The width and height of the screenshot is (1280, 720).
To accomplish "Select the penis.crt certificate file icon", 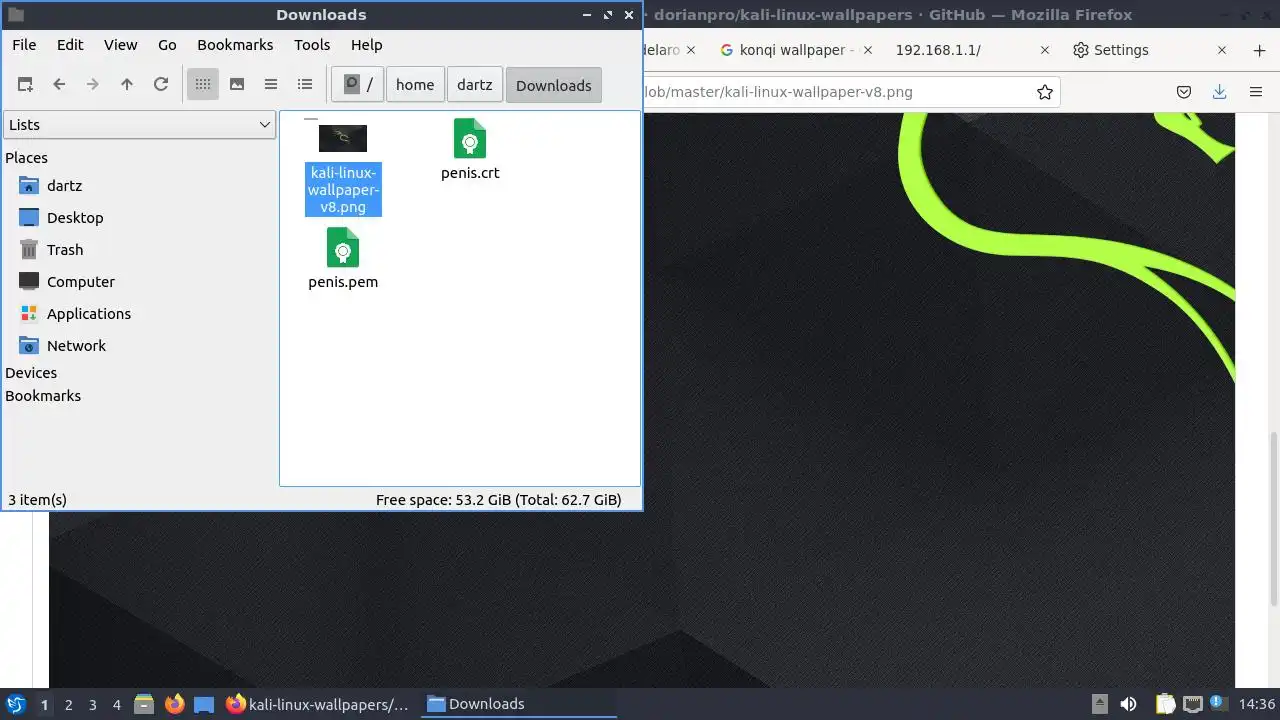I will tap(470, 138).
